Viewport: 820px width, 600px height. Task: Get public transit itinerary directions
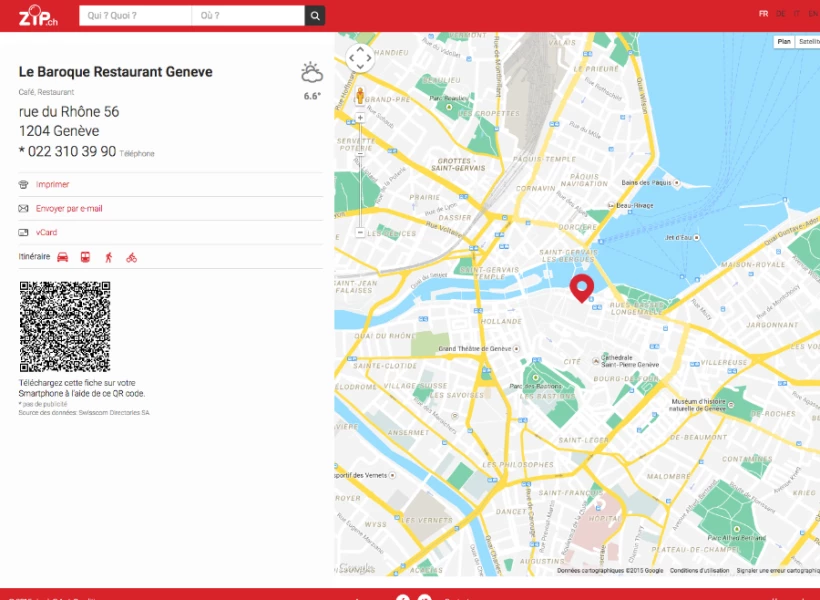(x=85, y=257)
